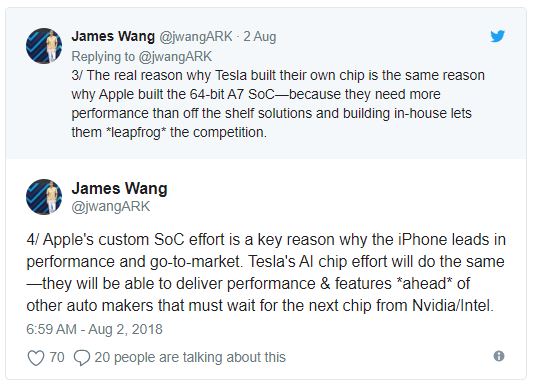Click the tweet info circle icon
Viewport: 534px width, 389px height.
pyautogui.click(x=499, y=356)
